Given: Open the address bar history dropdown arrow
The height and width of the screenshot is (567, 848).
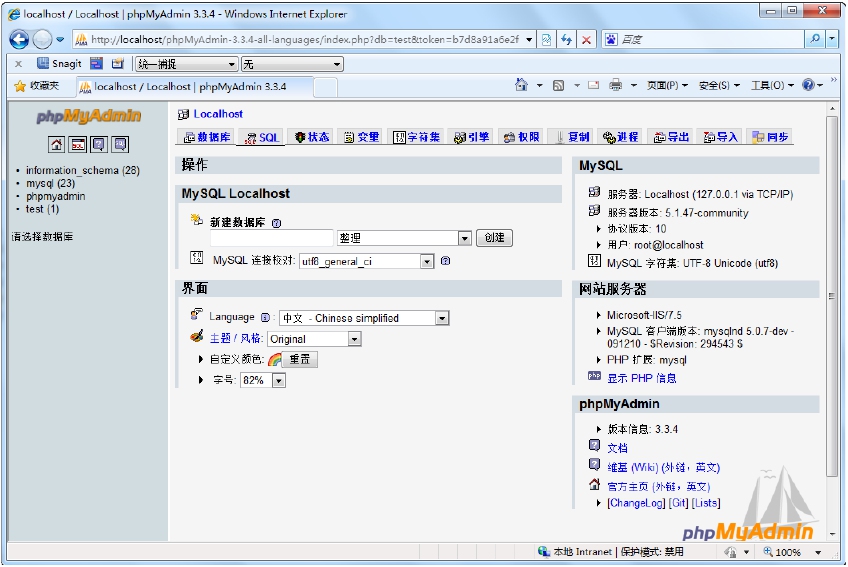Looking at the screenshot, I should pyautogui.click(x=529, y=39).
